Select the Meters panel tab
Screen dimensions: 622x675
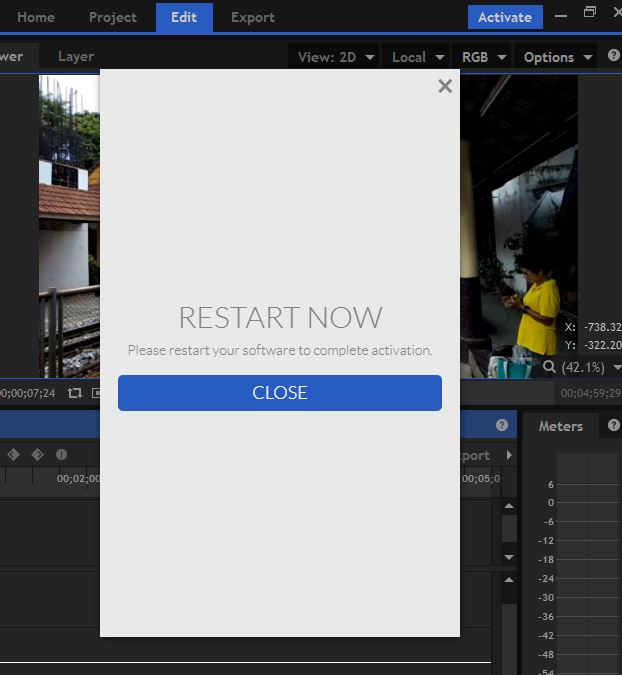click(x=560, y=426)
